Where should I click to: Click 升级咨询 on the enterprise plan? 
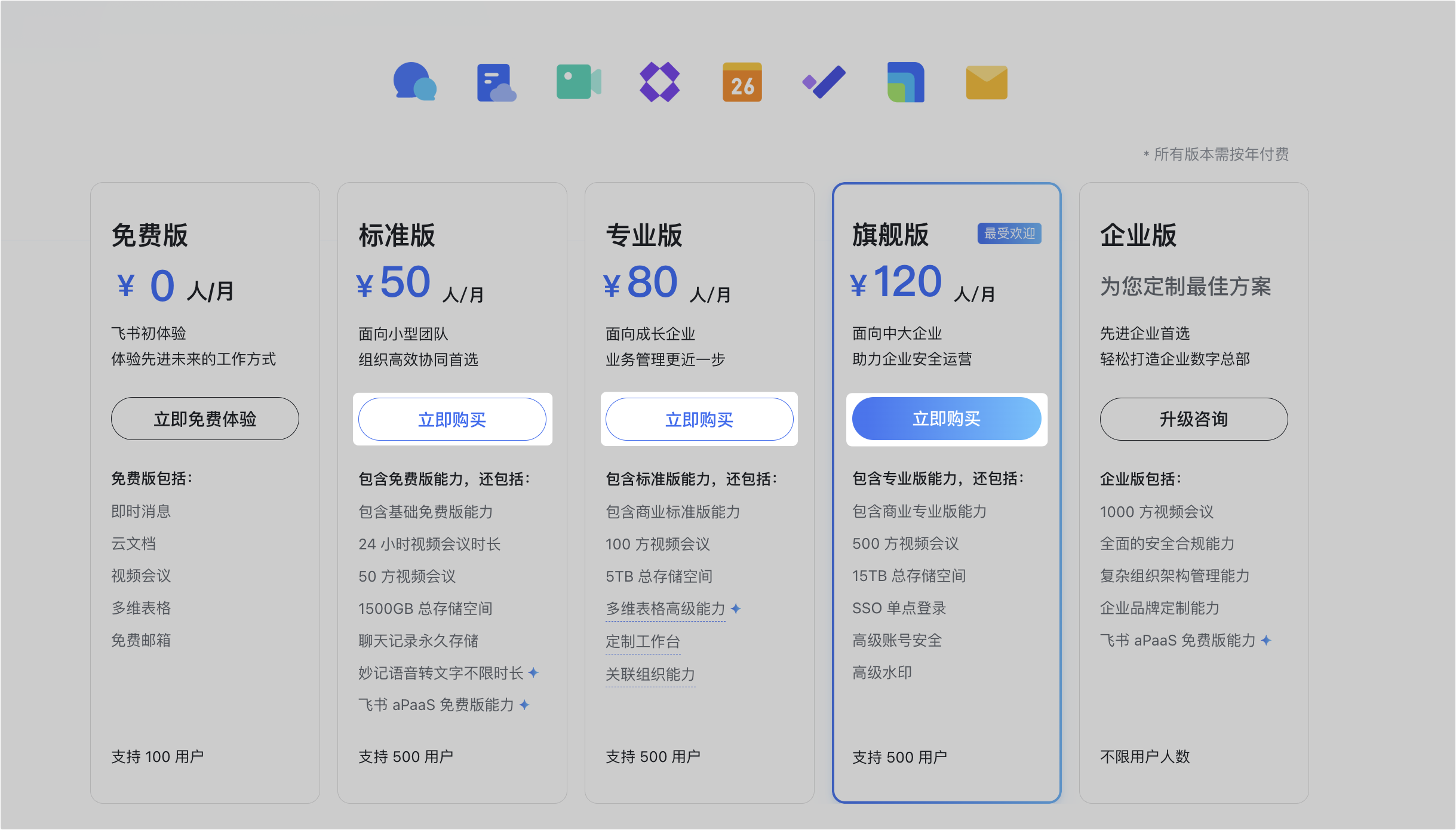tap(1194, 419)
